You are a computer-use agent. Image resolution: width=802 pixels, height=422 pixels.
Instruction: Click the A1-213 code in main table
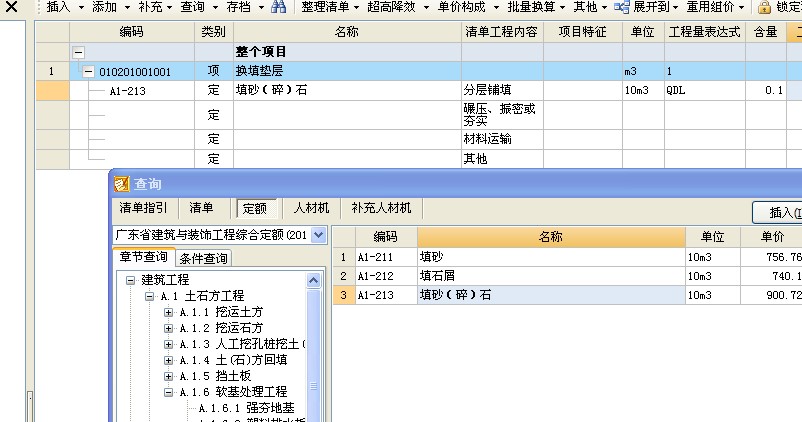tap(128, 91)
